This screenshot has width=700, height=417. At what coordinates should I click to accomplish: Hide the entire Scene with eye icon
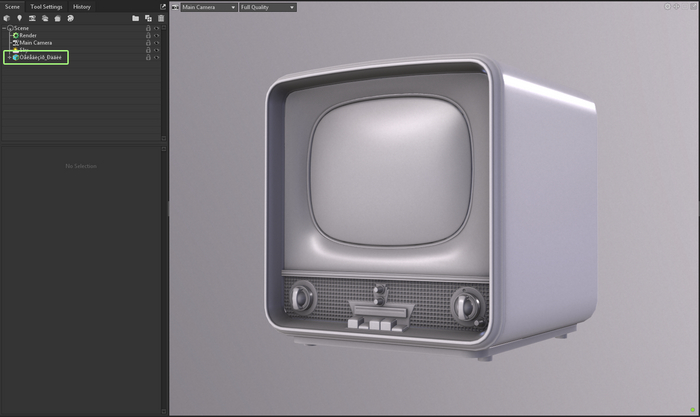point(156,28)
